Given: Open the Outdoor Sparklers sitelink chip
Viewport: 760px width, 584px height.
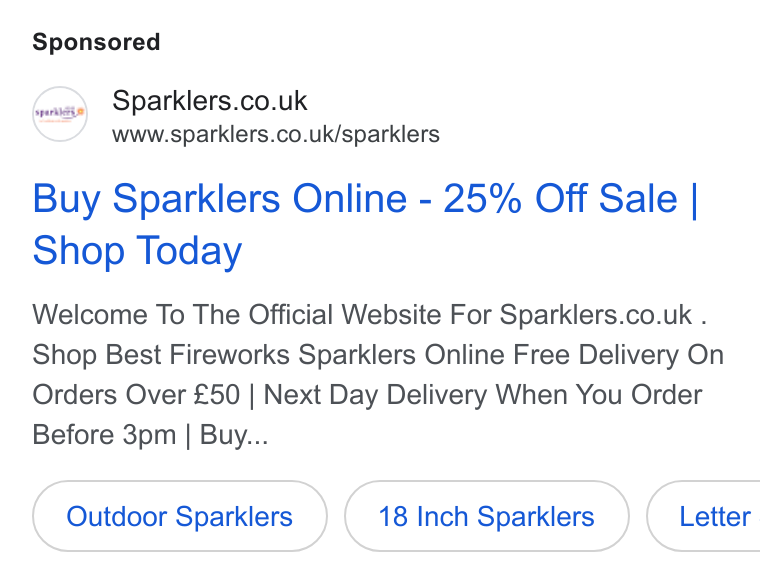Looking at the screenshot, I should coord(180,516).
